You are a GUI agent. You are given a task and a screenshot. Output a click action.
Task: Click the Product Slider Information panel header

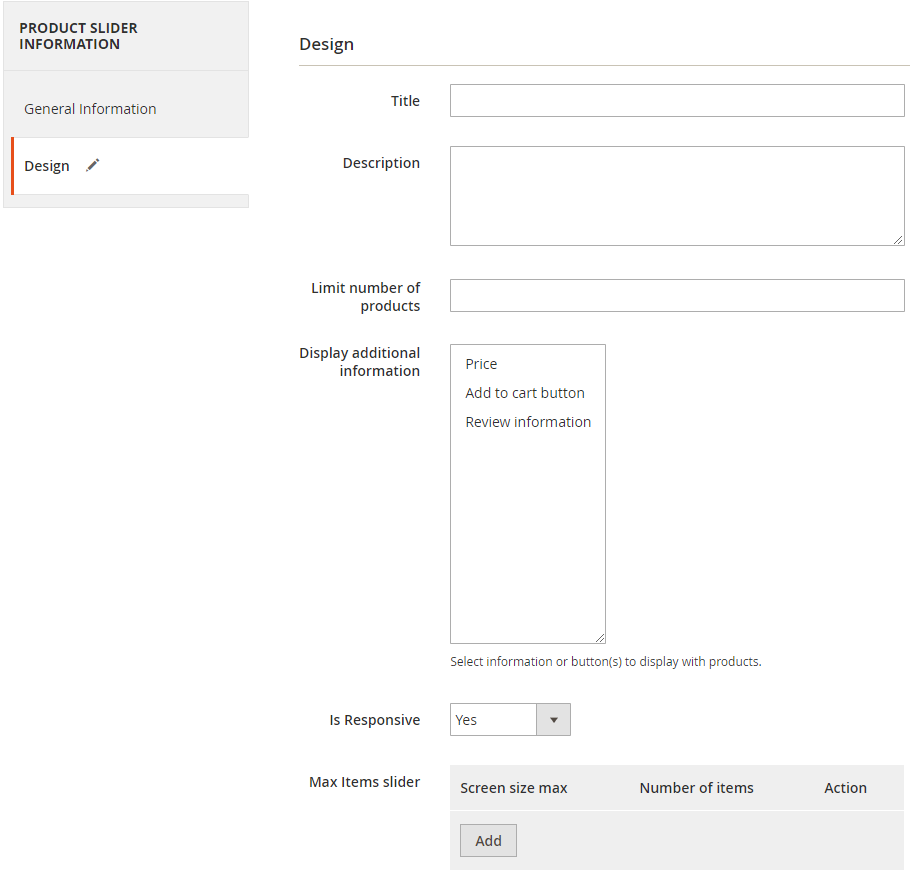point(78,36)
